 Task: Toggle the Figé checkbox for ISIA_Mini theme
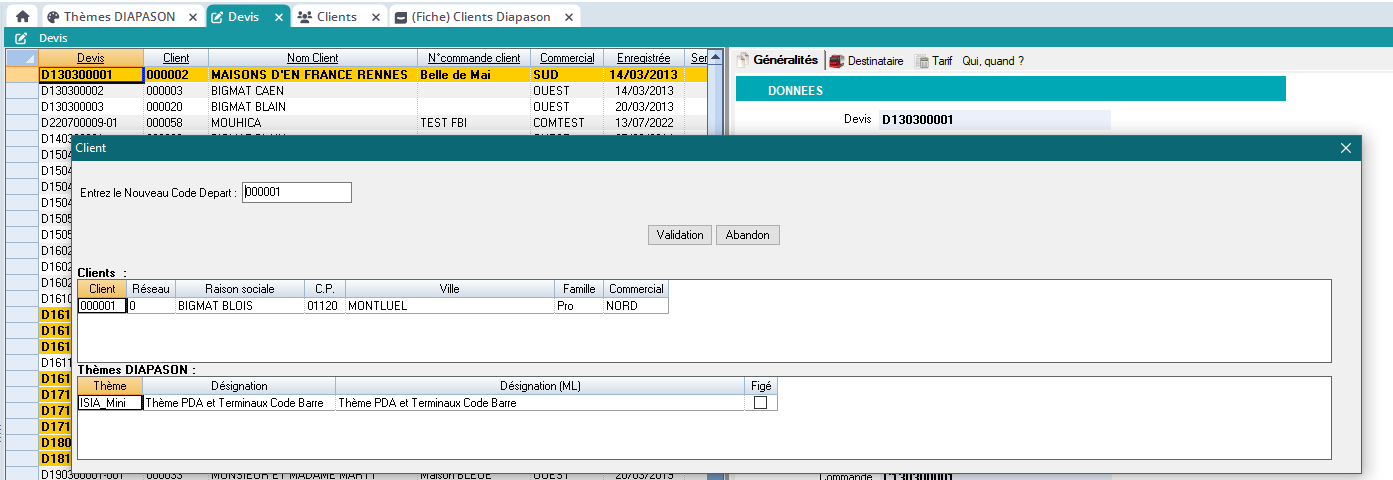coord(761,403)
